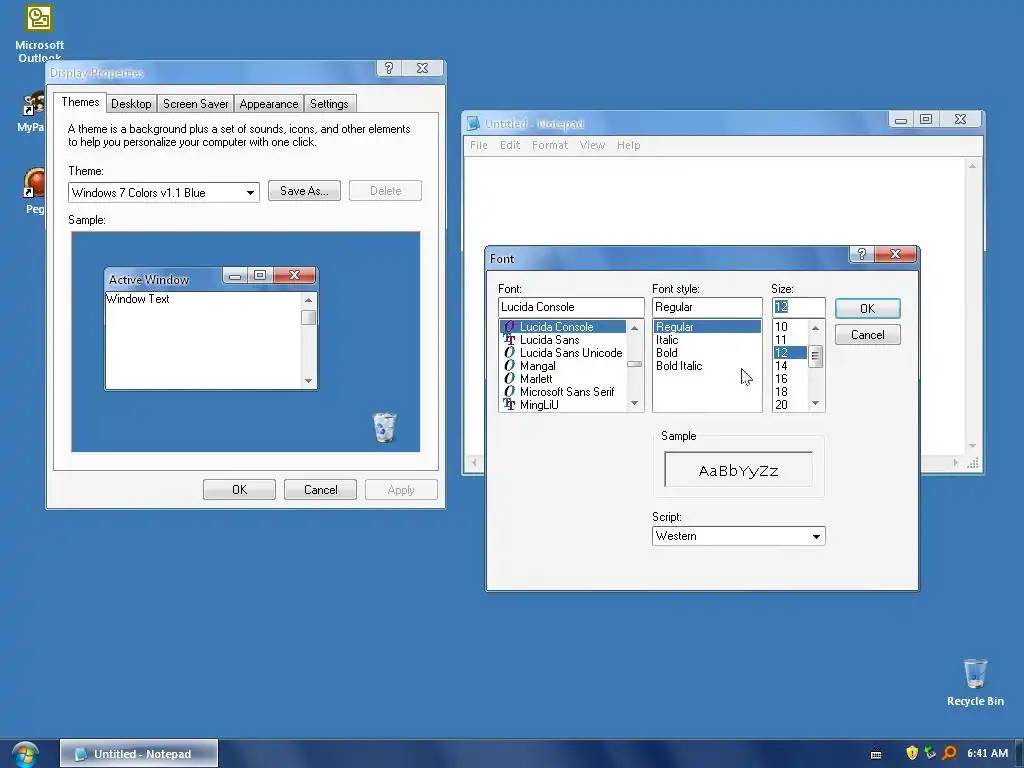Screen dimensions: 1024x768
Task: Switch to the Appearance tab
Action: (268, 104)
